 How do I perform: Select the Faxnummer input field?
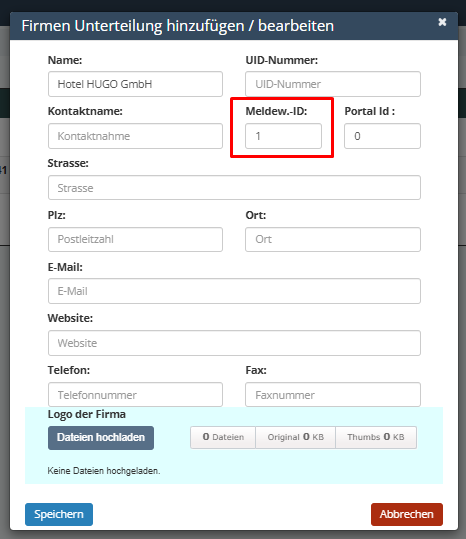333,395
